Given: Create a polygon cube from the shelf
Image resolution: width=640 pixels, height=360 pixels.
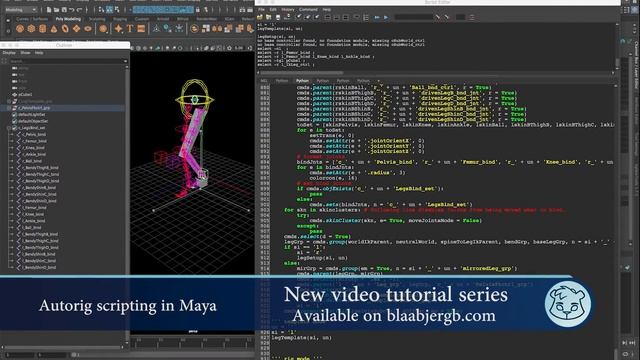Looking at the screenshot, I should point(31,29).
